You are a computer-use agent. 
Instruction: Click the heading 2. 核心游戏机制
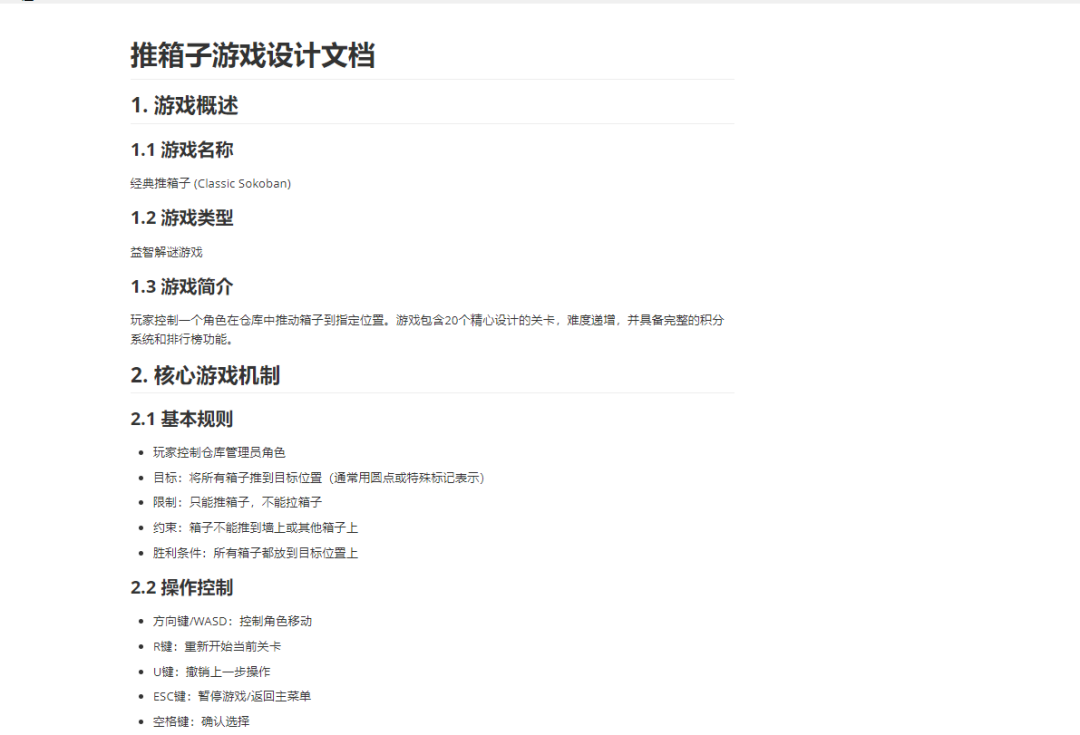point(205,375)
